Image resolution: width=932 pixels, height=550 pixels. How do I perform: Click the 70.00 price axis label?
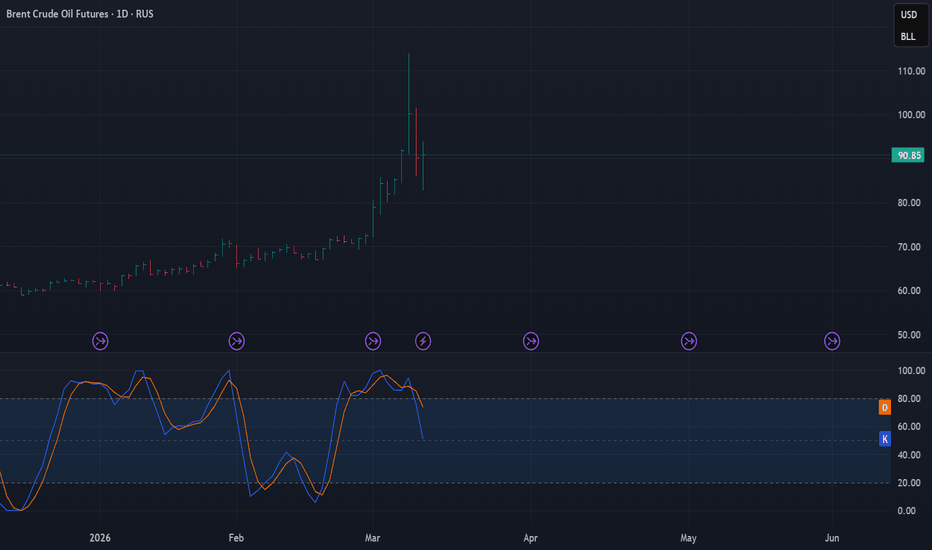point(909,247)
